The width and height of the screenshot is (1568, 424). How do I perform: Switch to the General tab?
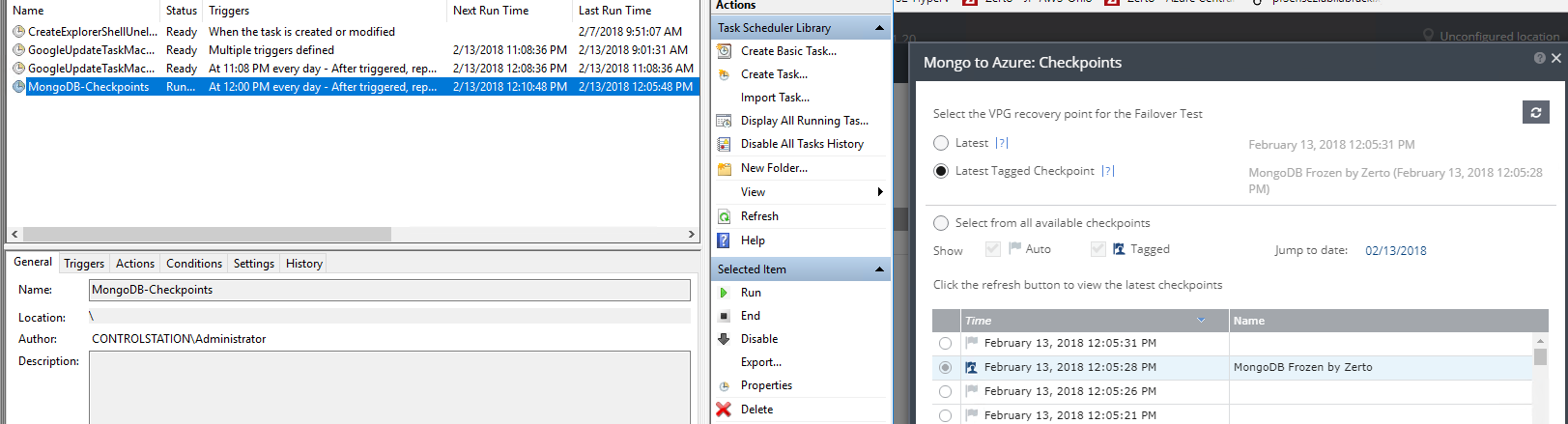click(33, 262)
